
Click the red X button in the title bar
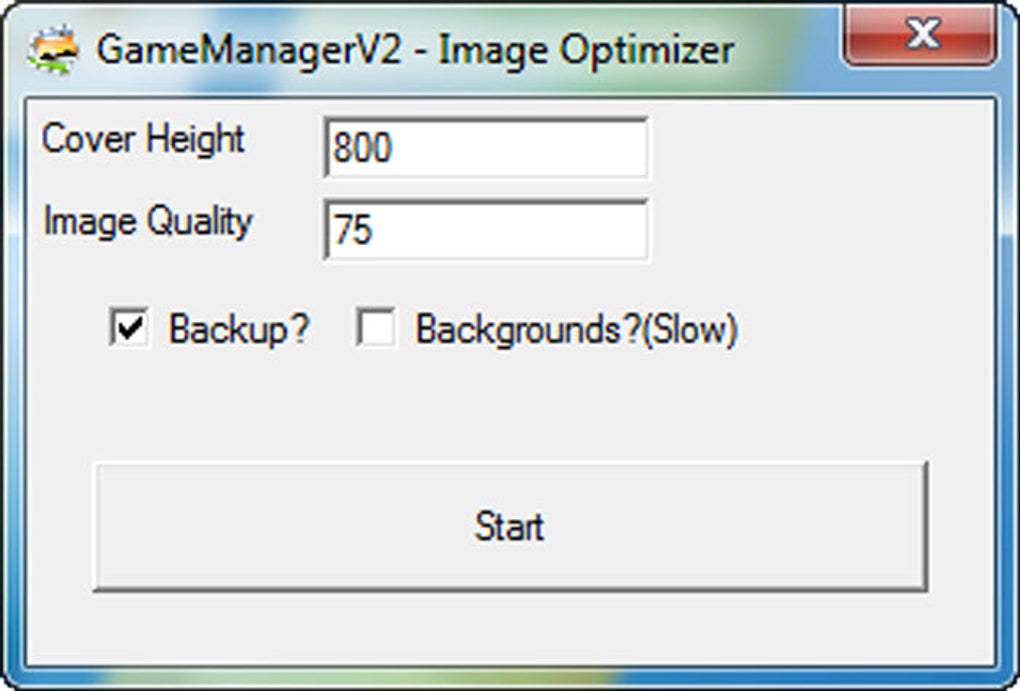920,35
